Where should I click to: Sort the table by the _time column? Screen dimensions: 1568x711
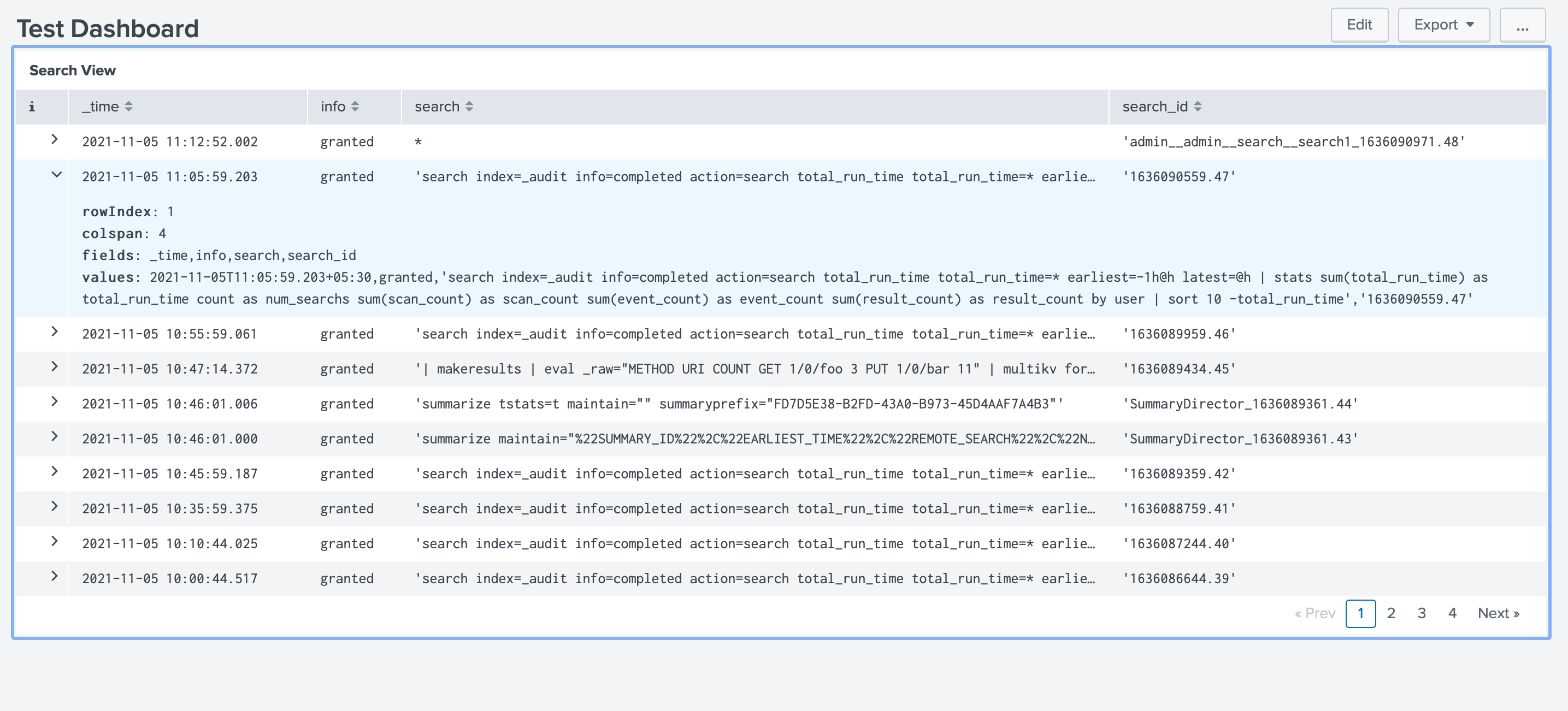click(x=128, y=106)
